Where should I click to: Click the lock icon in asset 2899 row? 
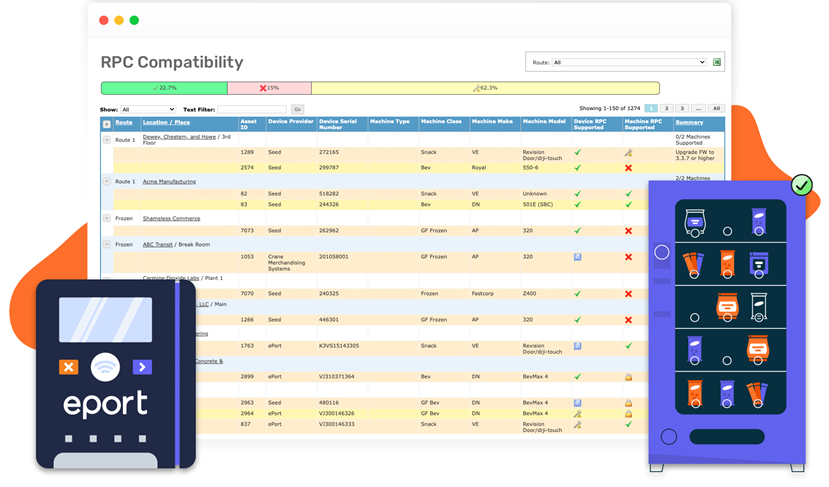628,377
